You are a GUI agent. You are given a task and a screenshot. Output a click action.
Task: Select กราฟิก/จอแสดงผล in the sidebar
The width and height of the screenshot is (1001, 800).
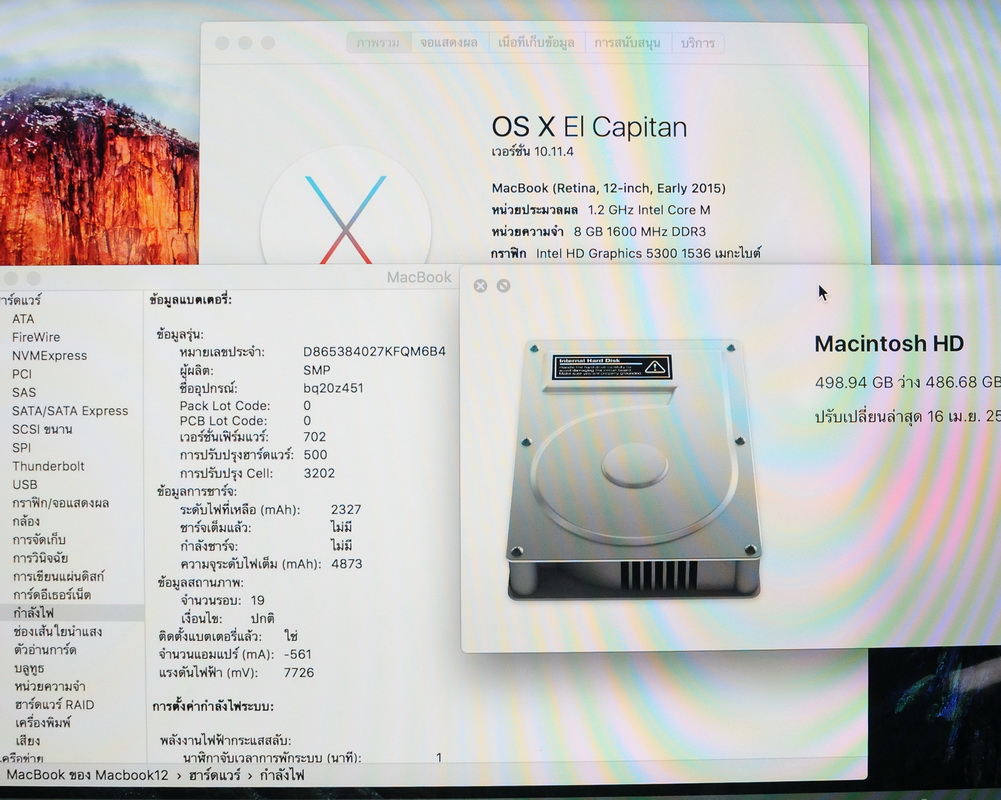click(61, 503)
